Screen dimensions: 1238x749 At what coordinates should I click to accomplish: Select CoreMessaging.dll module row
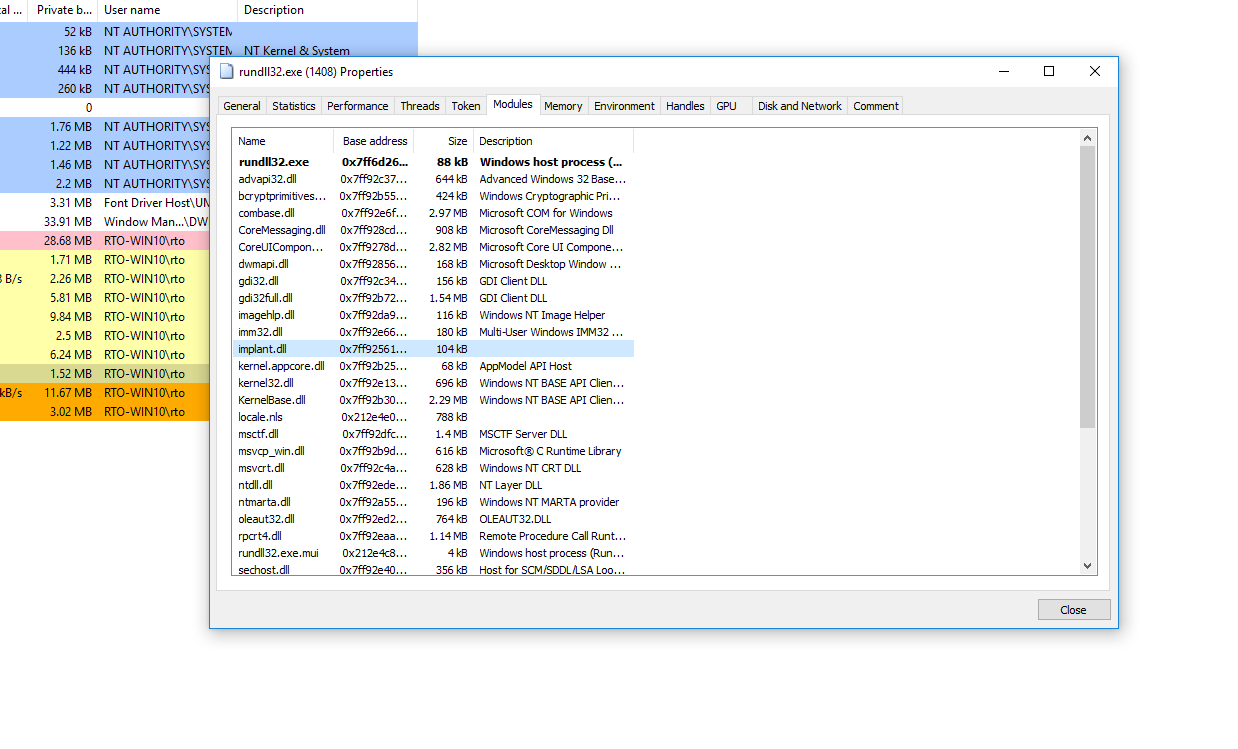tap(433, 230)
